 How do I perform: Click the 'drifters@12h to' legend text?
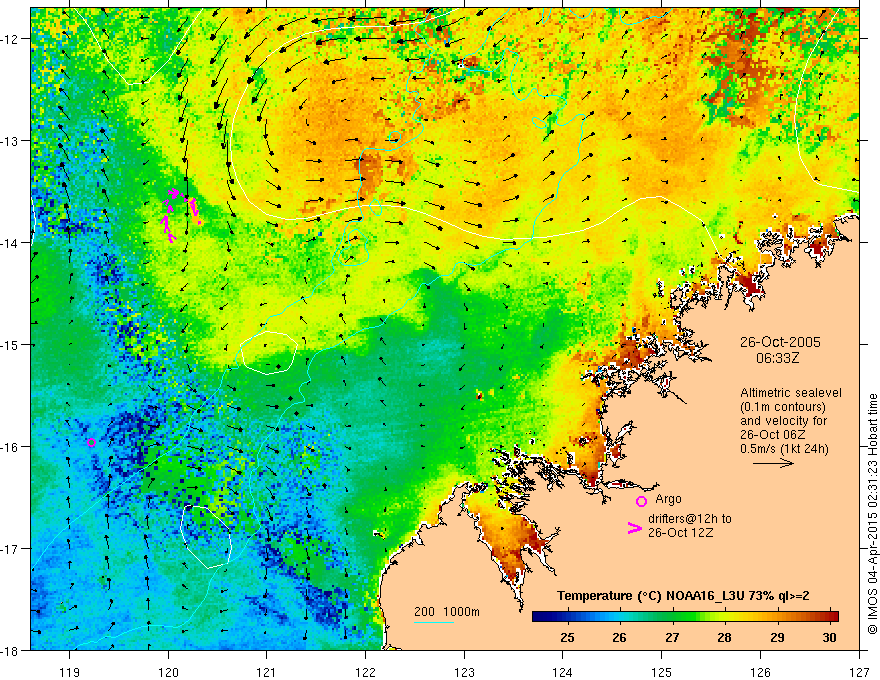click(x=690, y=518)
